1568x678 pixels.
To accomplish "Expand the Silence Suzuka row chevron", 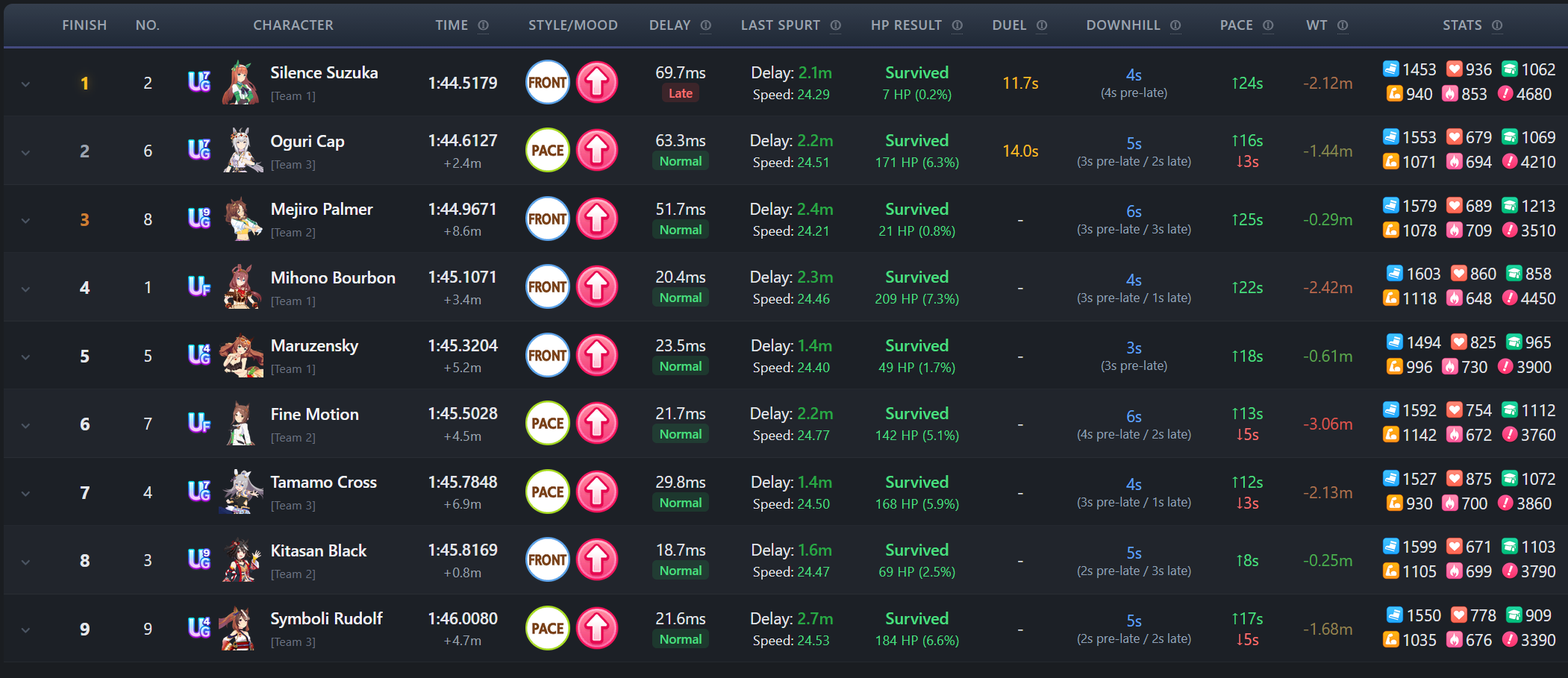I will pyautogui.click(x=25, y=84).
